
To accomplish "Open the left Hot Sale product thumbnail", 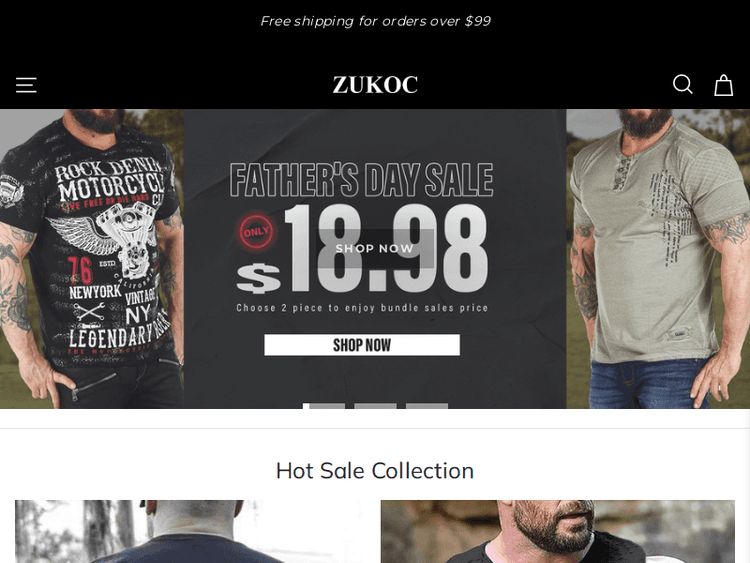I will pos(189,531).
